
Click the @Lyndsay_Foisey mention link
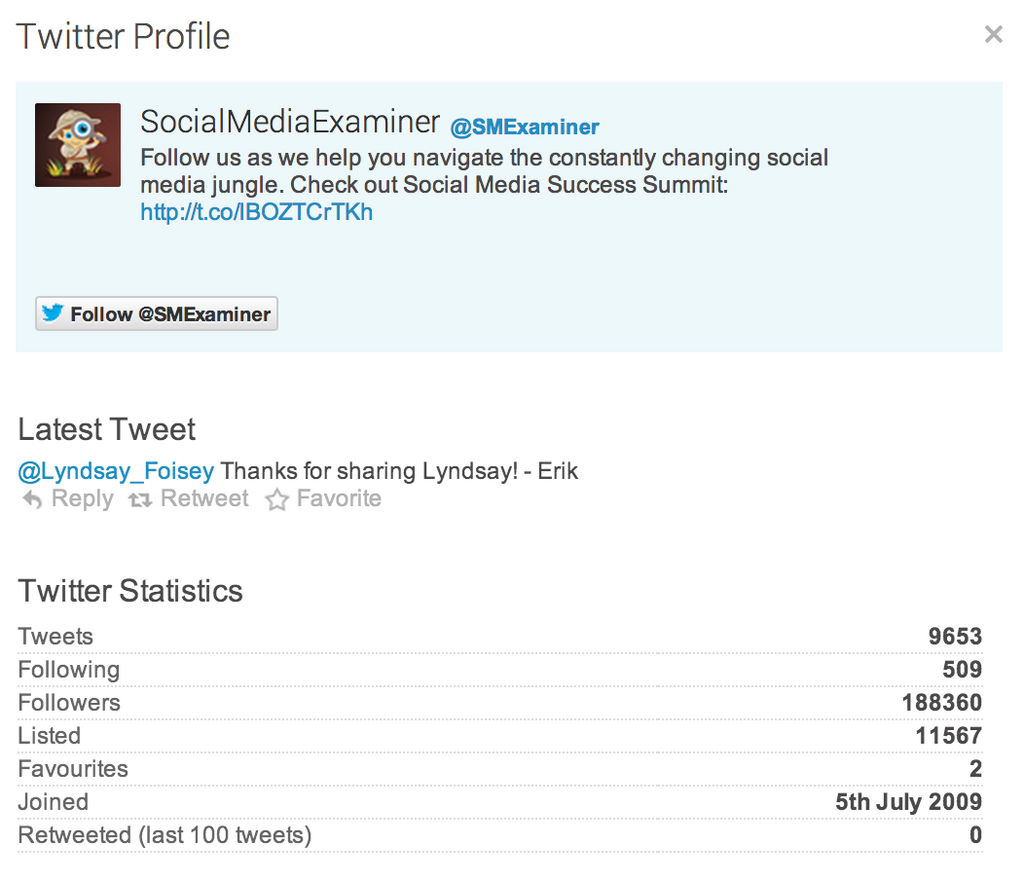[x=115, y=471]
